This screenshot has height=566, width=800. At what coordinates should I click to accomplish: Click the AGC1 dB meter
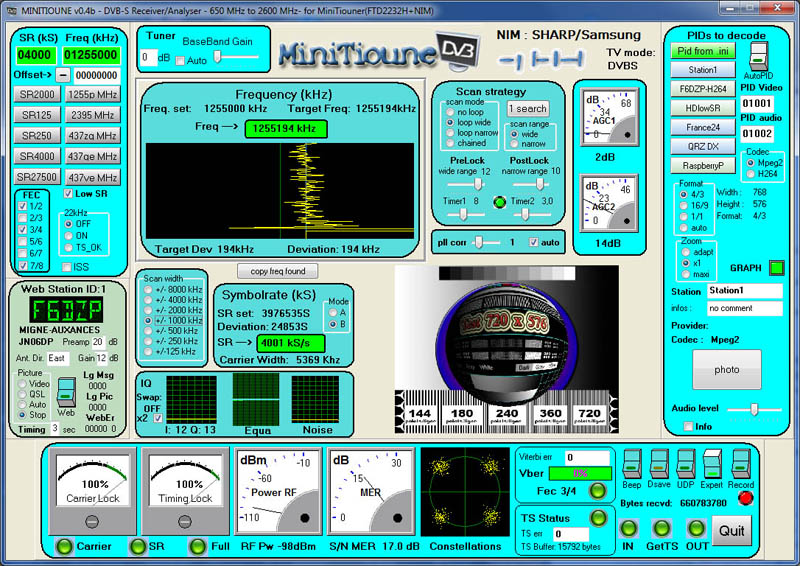[610, 117]
